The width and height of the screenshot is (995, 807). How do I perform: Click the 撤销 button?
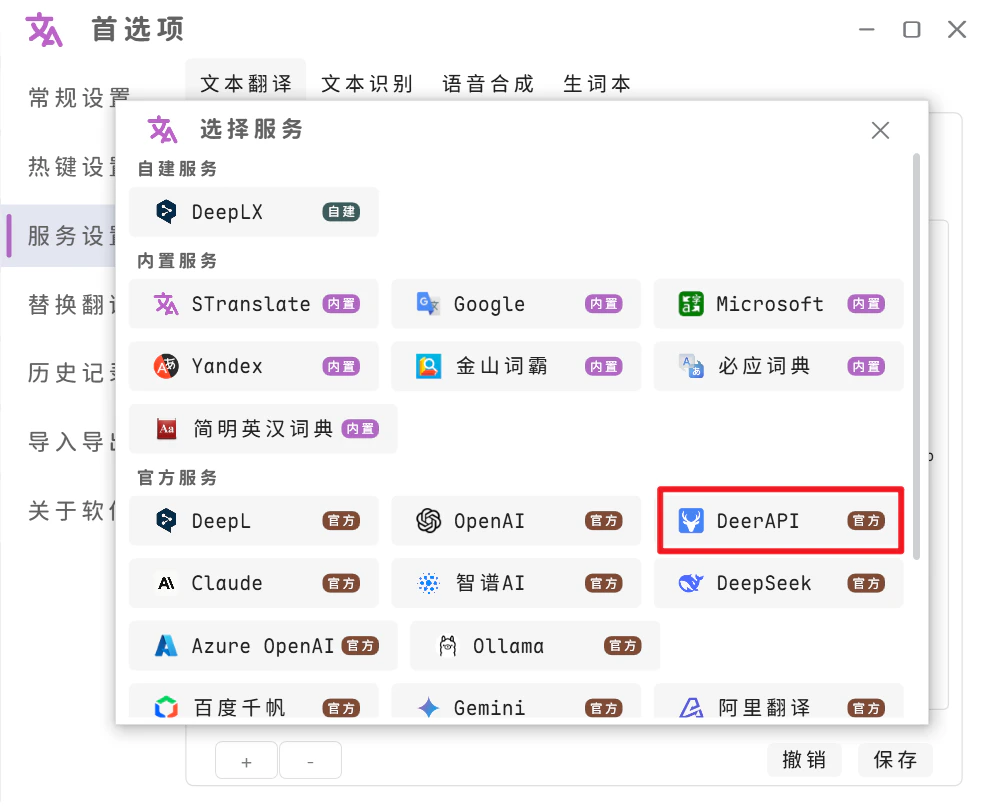(803, 759)
